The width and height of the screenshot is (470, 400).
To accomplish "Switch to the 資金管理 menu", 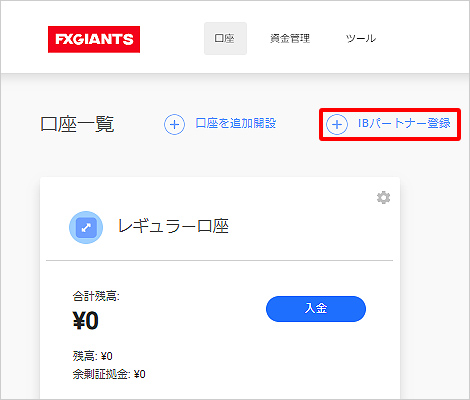I will coord(290,38).
